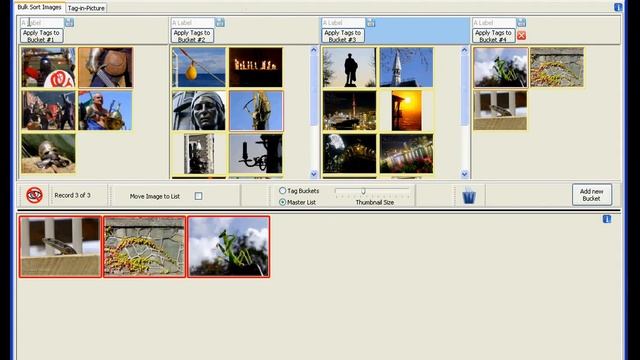
Task: Click the save icon for bucket #2 label
Action: tap(220, 22)
